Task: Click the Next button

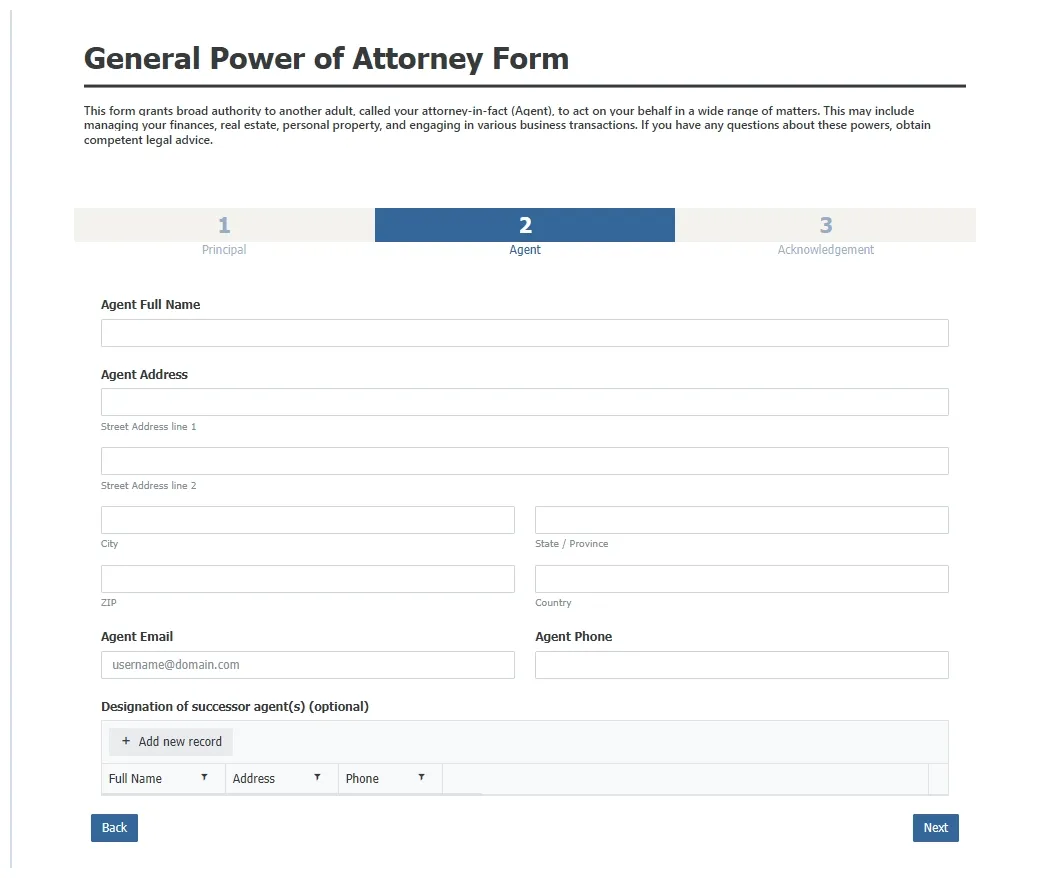Action: [x=934, y=827]
